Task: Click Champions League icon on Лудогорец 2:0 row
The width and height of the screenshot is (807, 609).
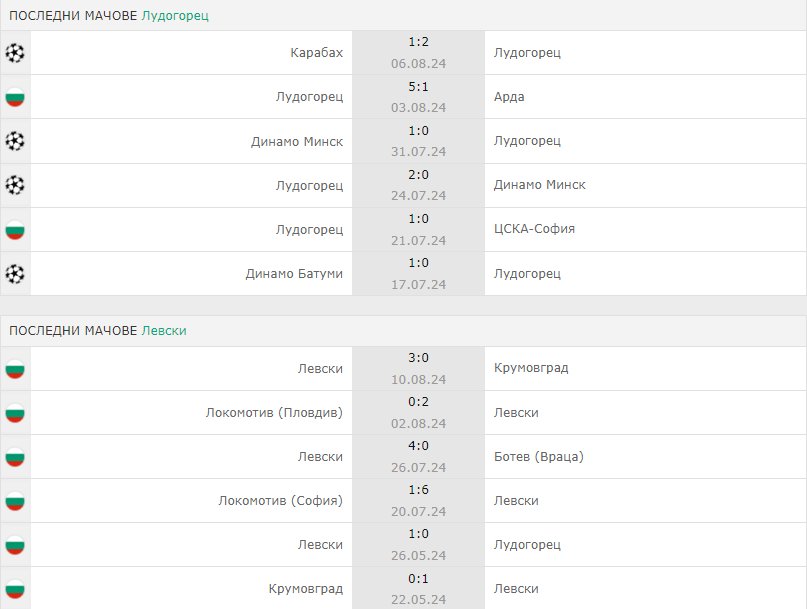Action: pos(15,185)
